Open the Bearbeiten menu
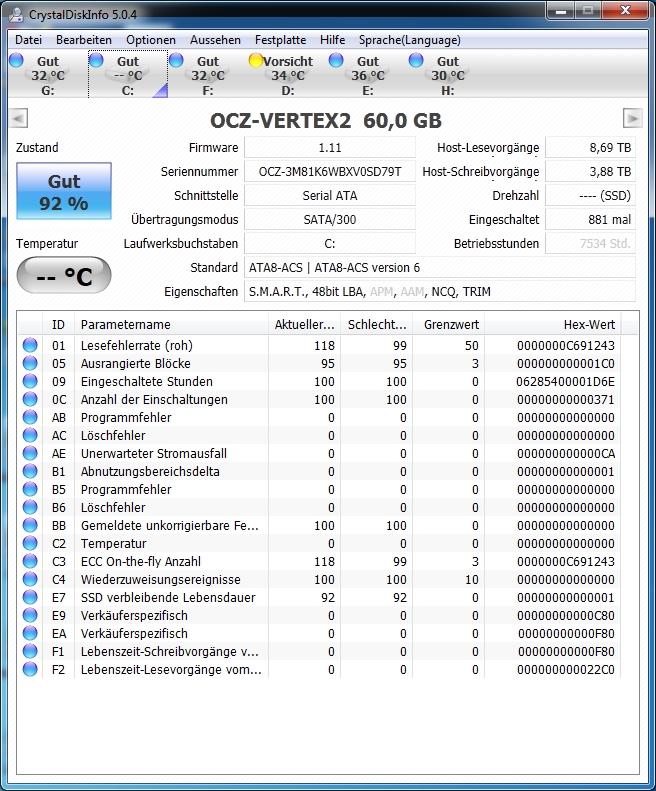The height and width of the screenshot is (791, 656). click(x=84, y=40)
